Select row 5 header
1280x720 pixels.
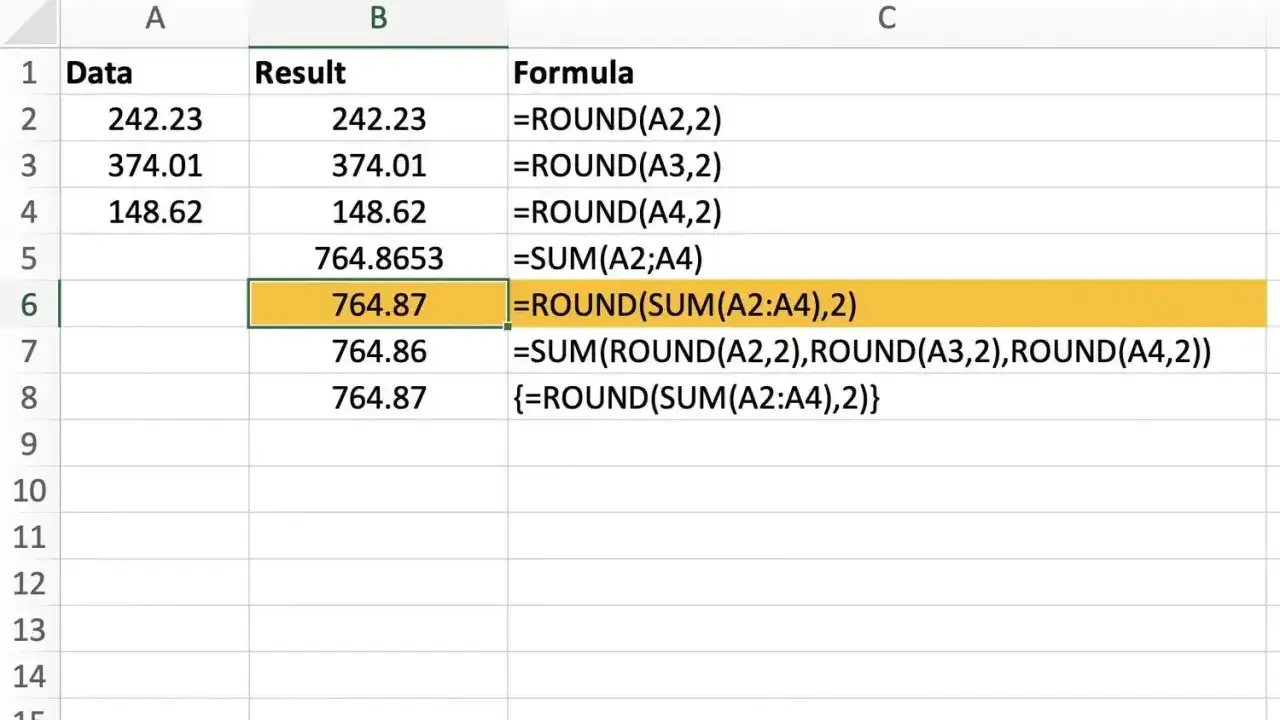click(x=29, y=258)
